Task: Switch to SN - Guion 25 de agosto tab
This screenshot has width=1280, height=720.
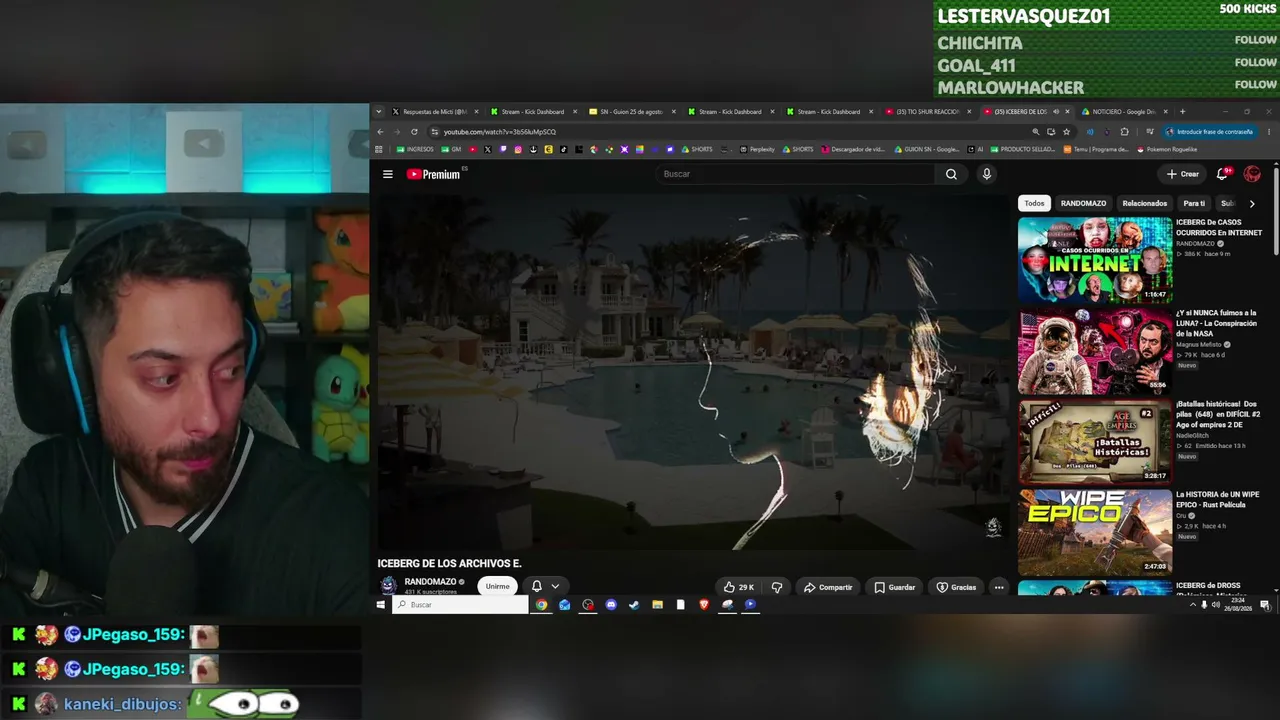Action: pos(632,112)
